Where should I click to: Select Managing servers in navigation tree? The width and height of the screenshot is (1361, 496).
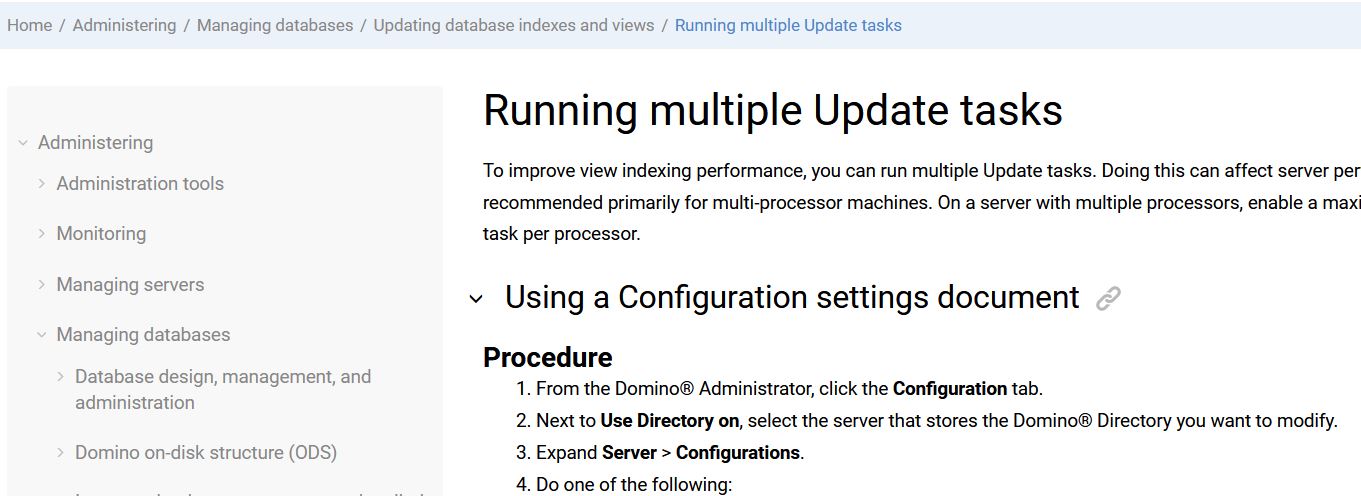point(130,285)
